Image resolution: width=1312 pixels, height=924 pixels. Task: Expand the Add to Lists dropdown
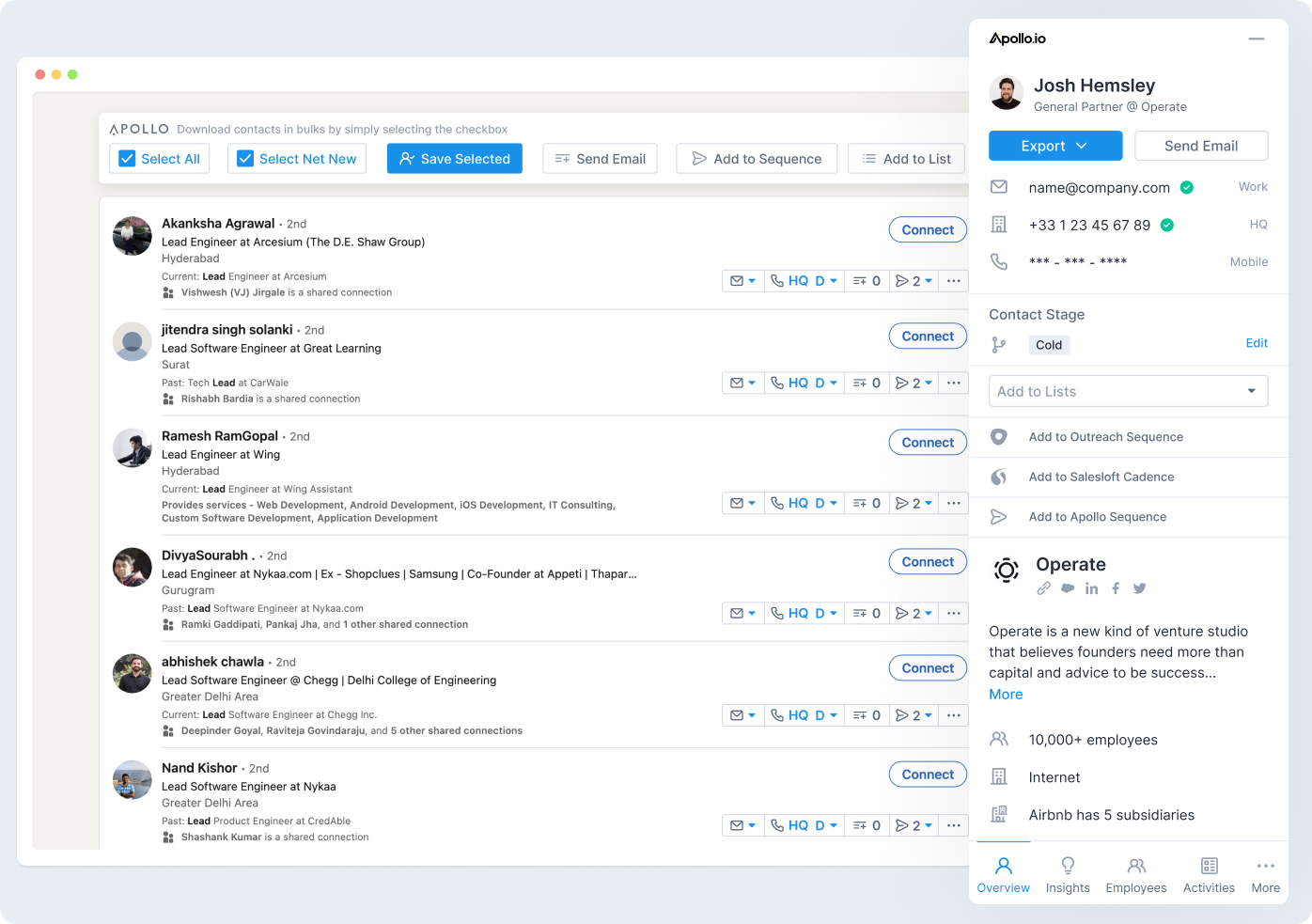tap(1251, 390)
